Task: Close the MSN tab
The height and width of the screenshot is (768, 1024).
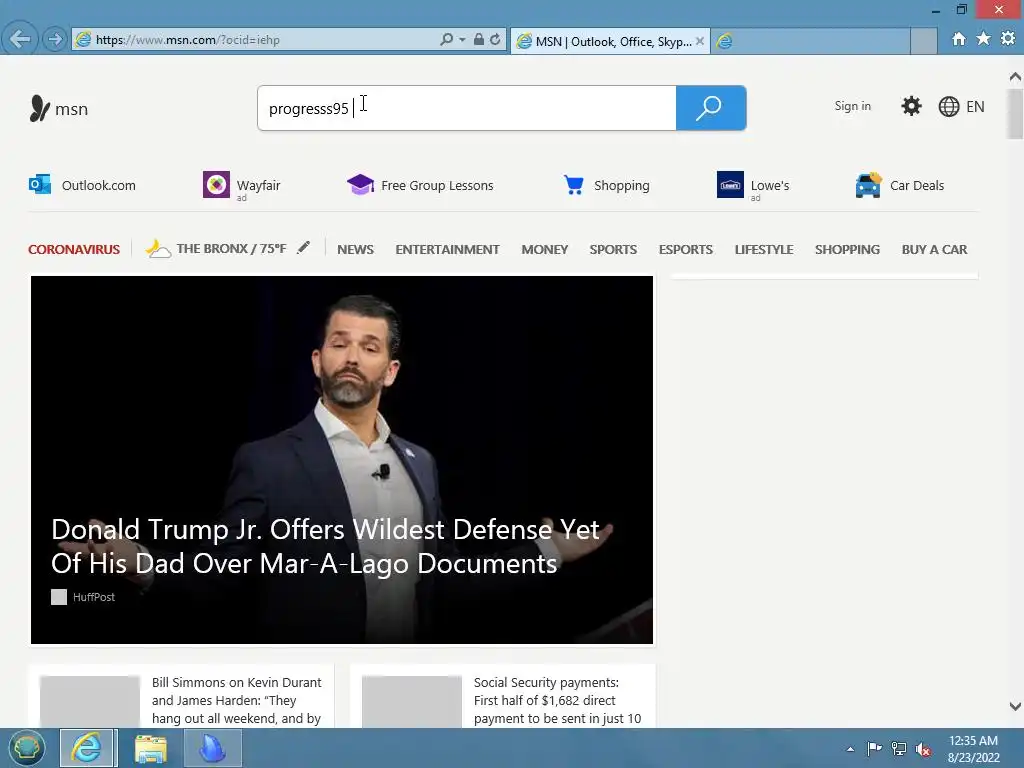Action: 699,41
